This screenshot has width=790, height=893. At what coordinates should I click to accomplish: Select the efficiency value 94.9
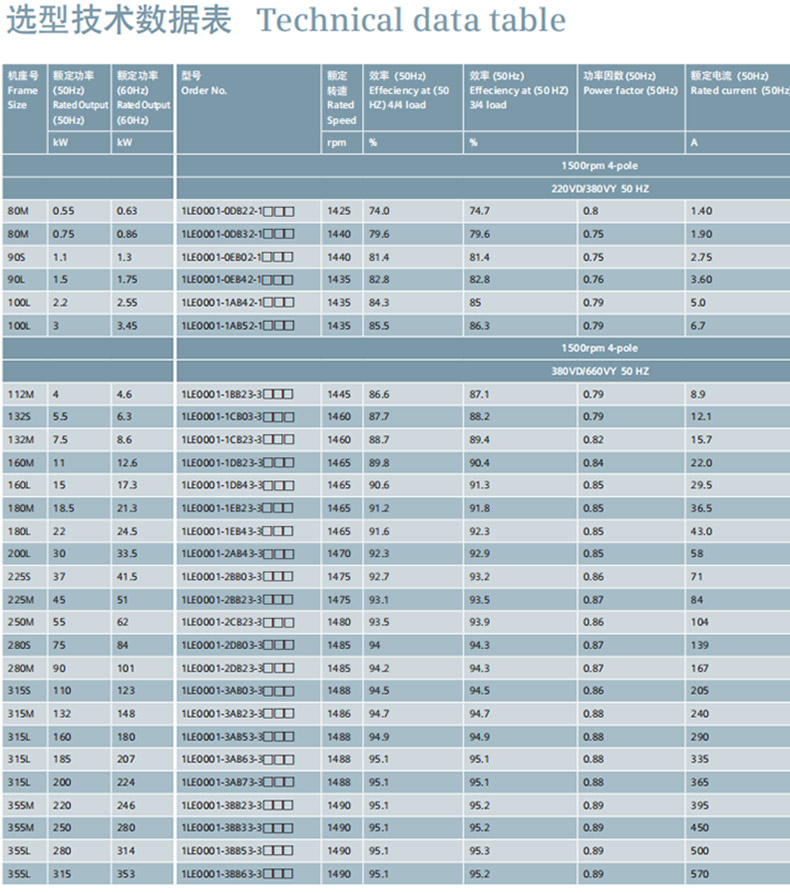379,737
